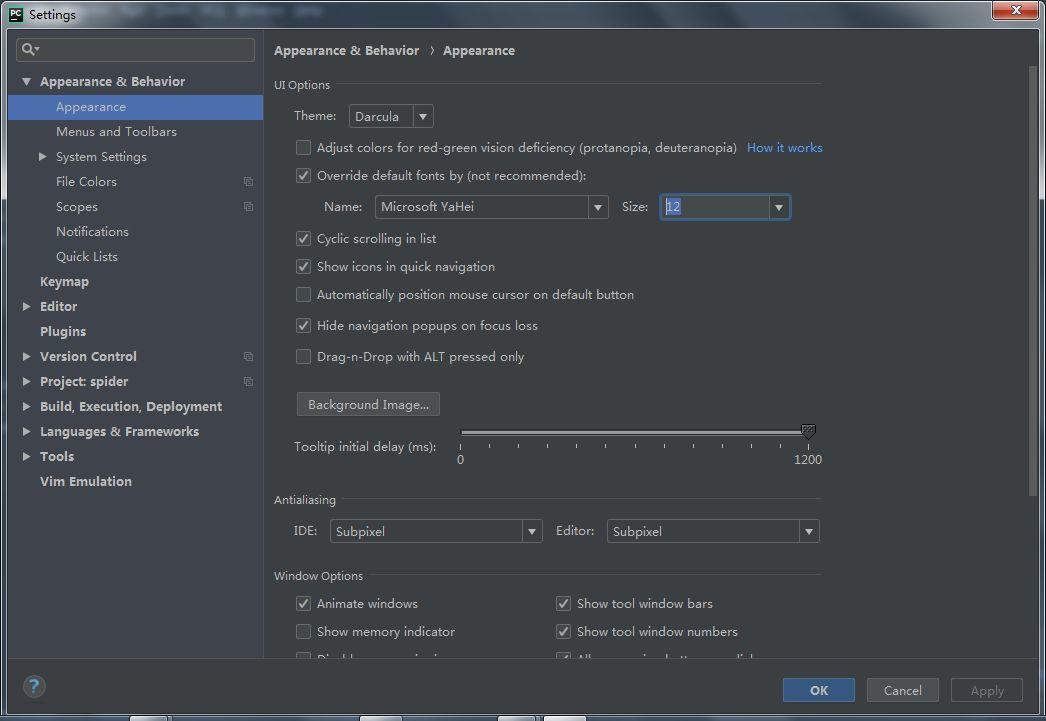This screenshot has height=721, width=1046.
Task: Expand the Project: spider node
Action: tap(27, 382)
